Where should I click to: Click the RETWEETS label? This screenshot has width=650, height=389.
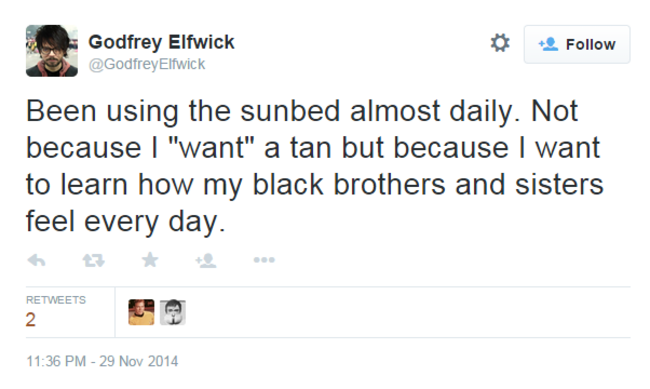pos(56,300)
